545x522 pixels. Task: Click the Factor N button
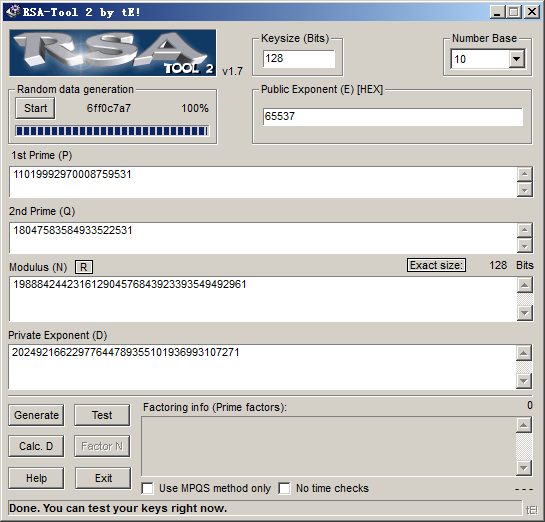[102, 446]
